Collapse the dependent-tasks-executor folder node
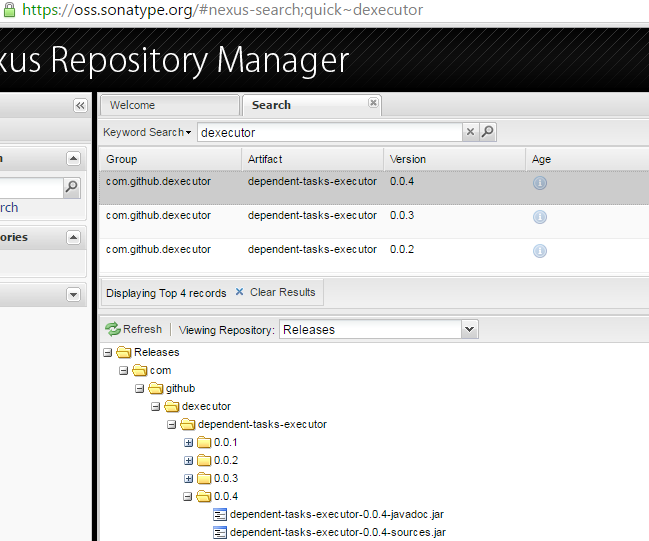 coord(171,425)
